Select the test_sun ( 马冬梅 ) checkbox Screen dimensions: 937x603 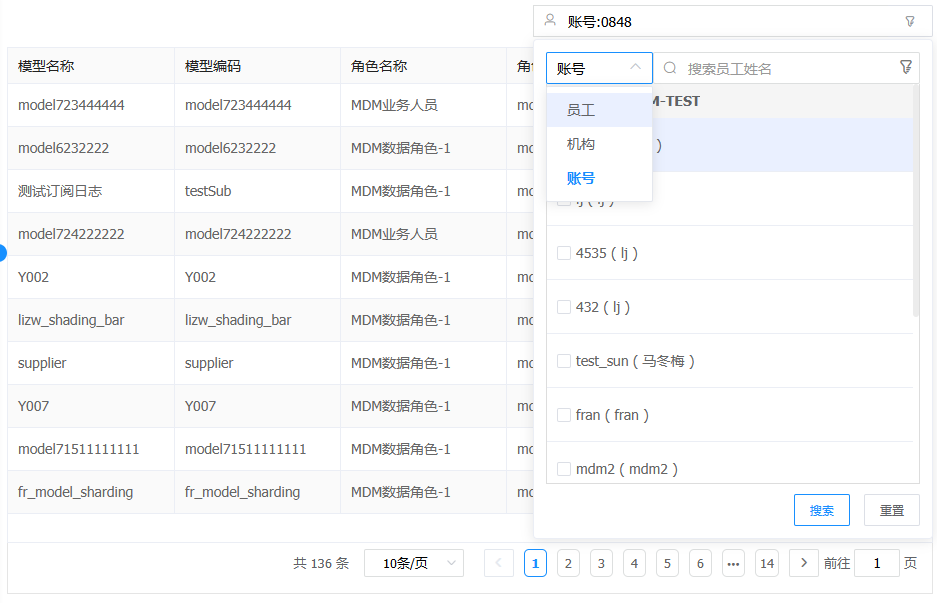tap(564, 361)
